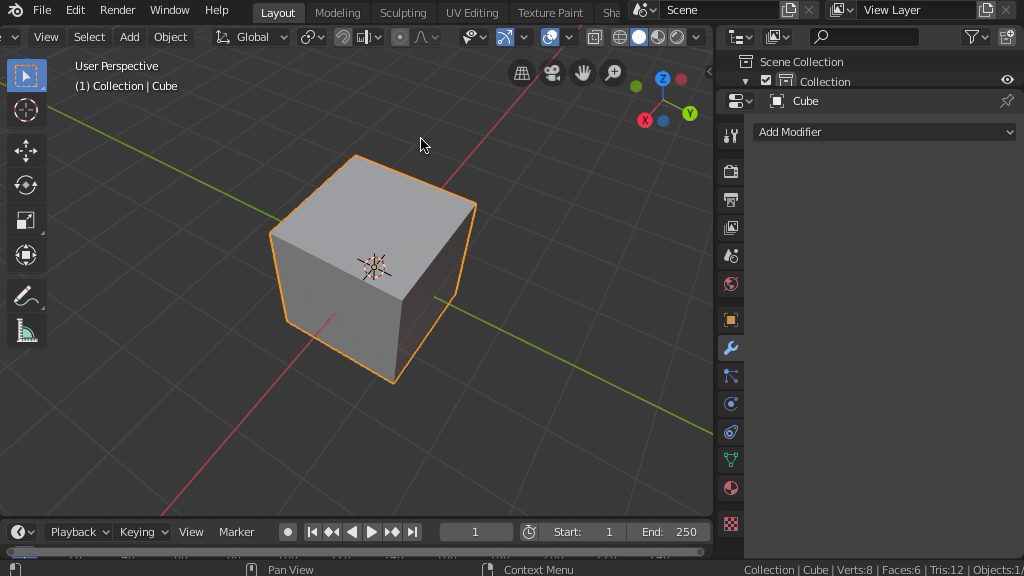
Task: Click the Marker button in timeline
Action: 237,532
